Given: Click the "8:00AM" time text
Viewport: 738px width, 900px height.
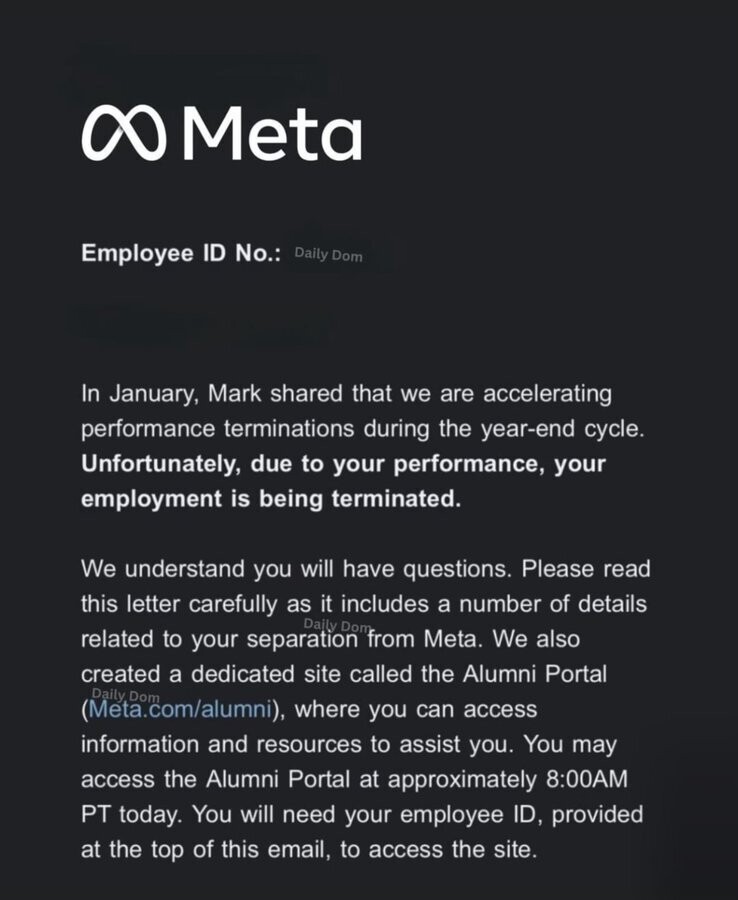Looking at the screenshot, I should (599, 780).
